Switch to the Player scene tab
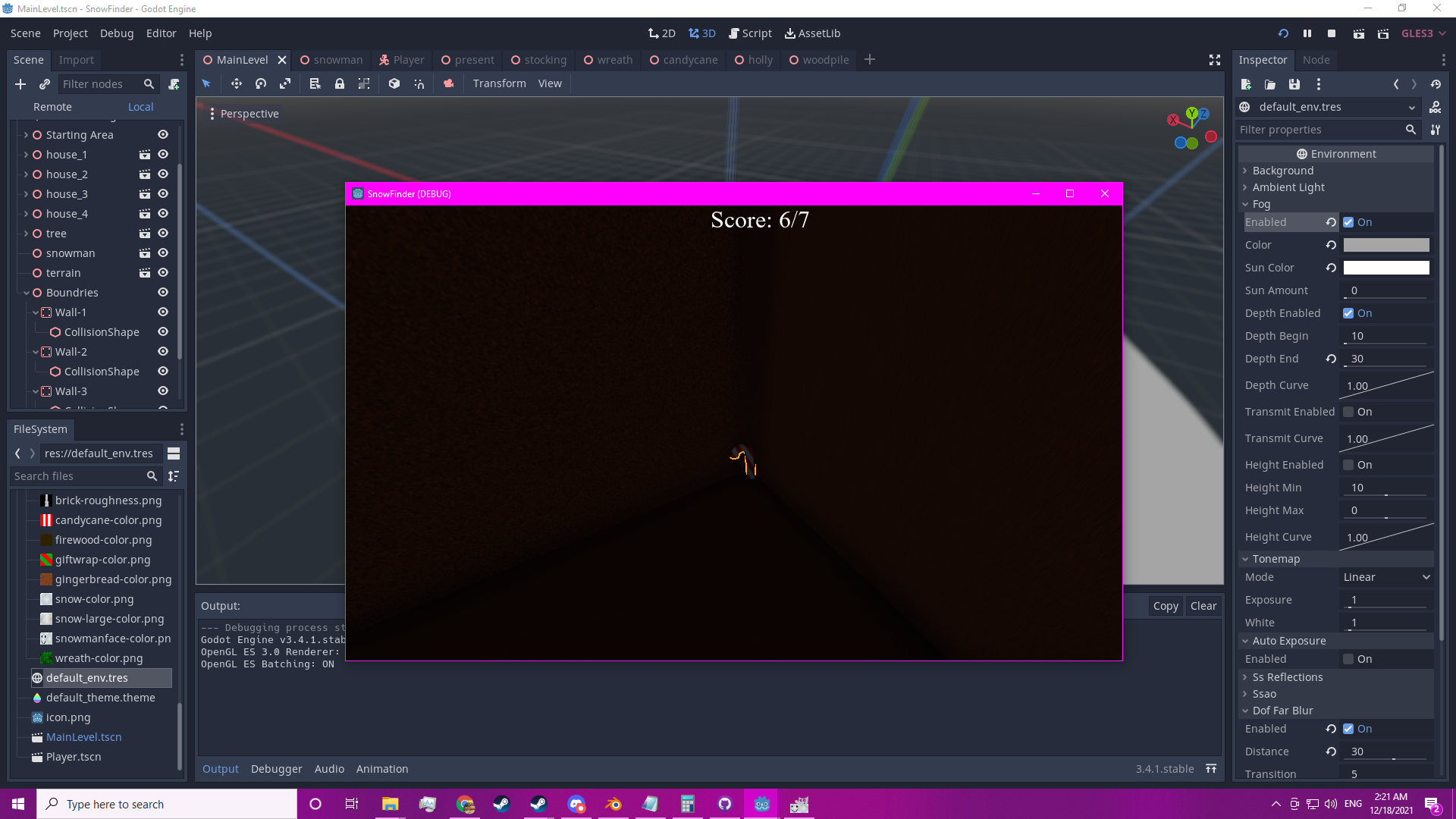Screen dimensions: 1456x819 (x=402, y=60)
